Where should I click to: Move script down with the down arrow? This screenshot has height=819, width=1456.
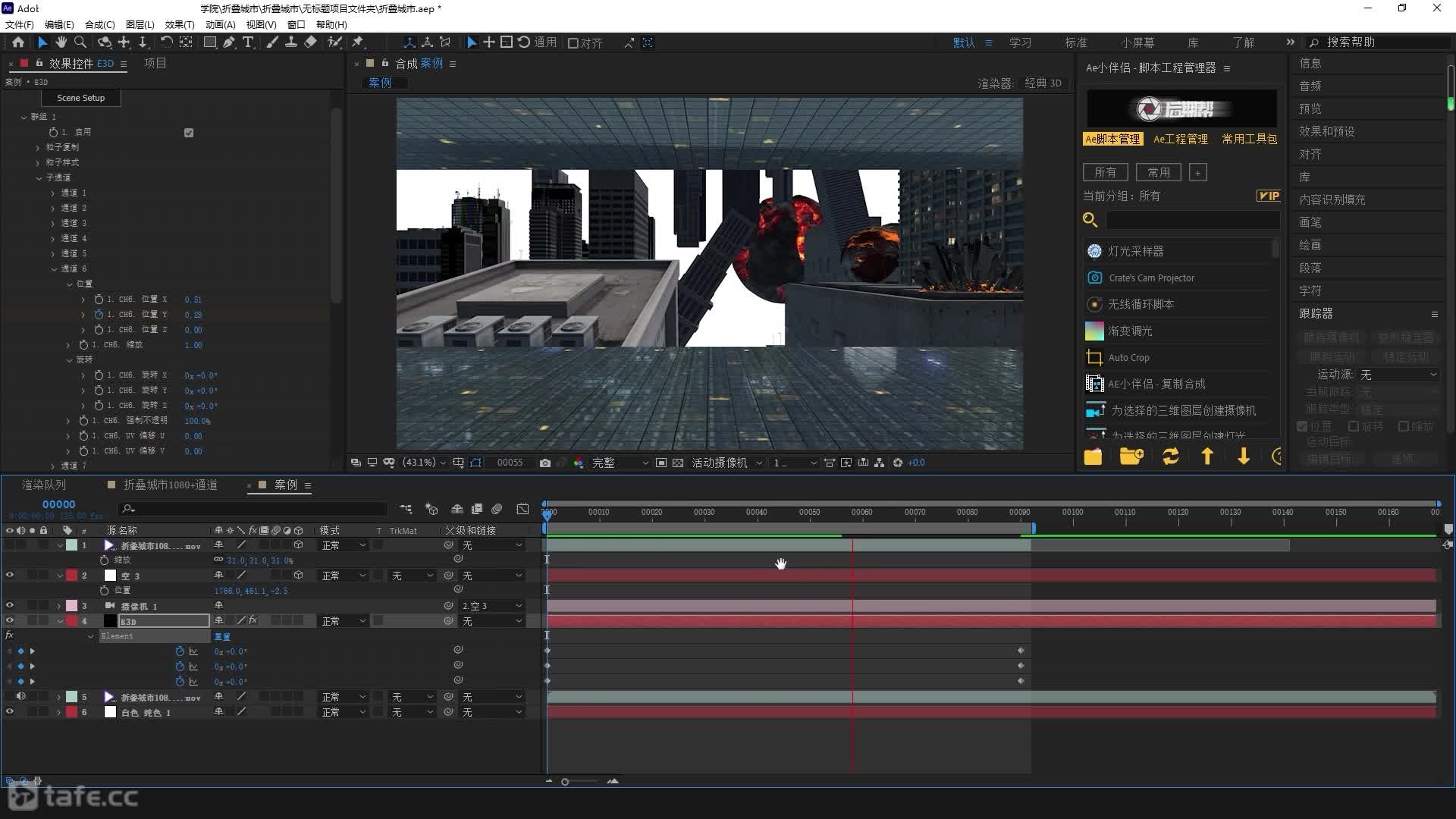tap(1244, 457)
